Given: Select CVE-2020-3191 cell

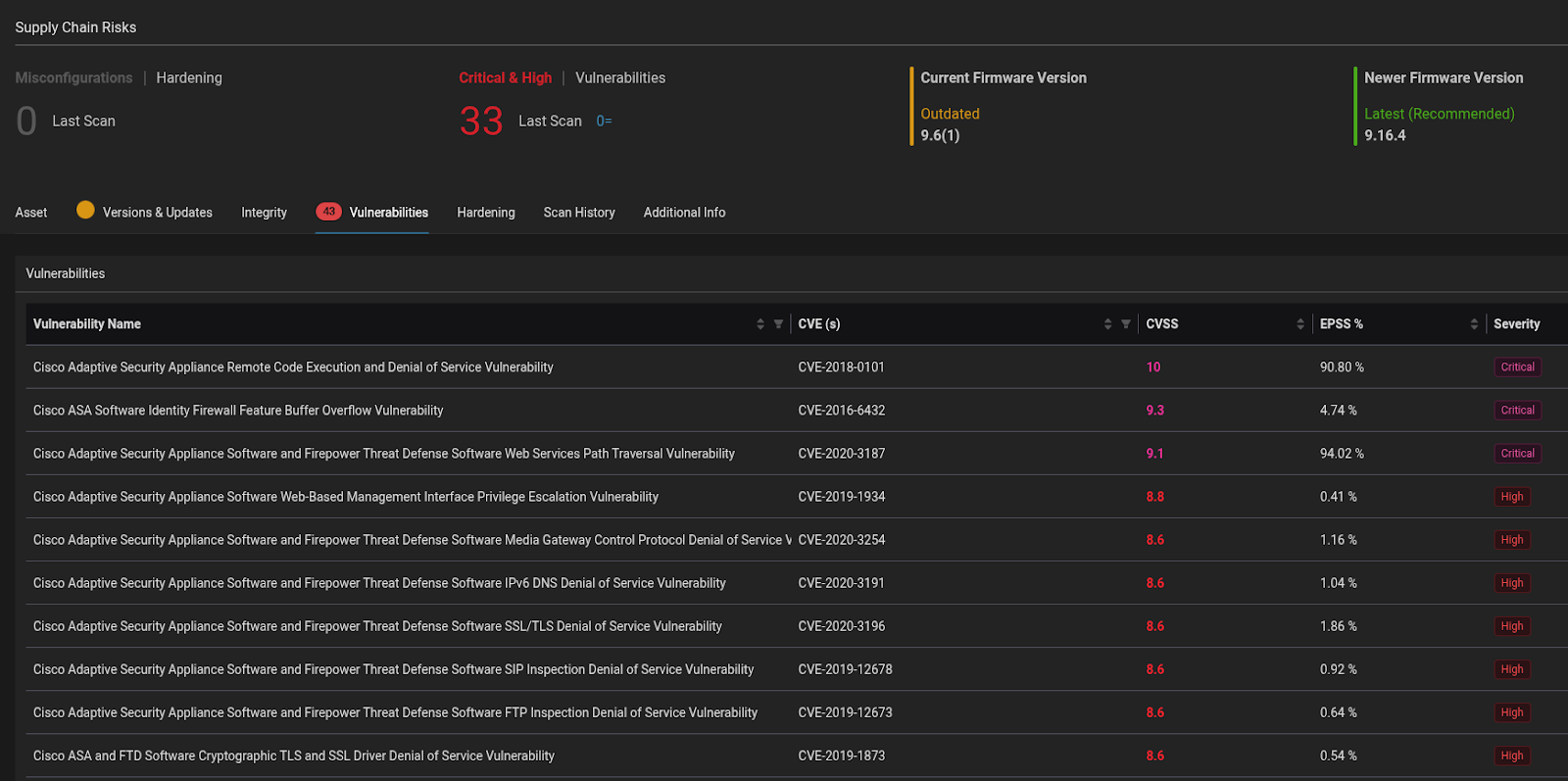Looking at the screenshot, I should (x=841, y=583).
